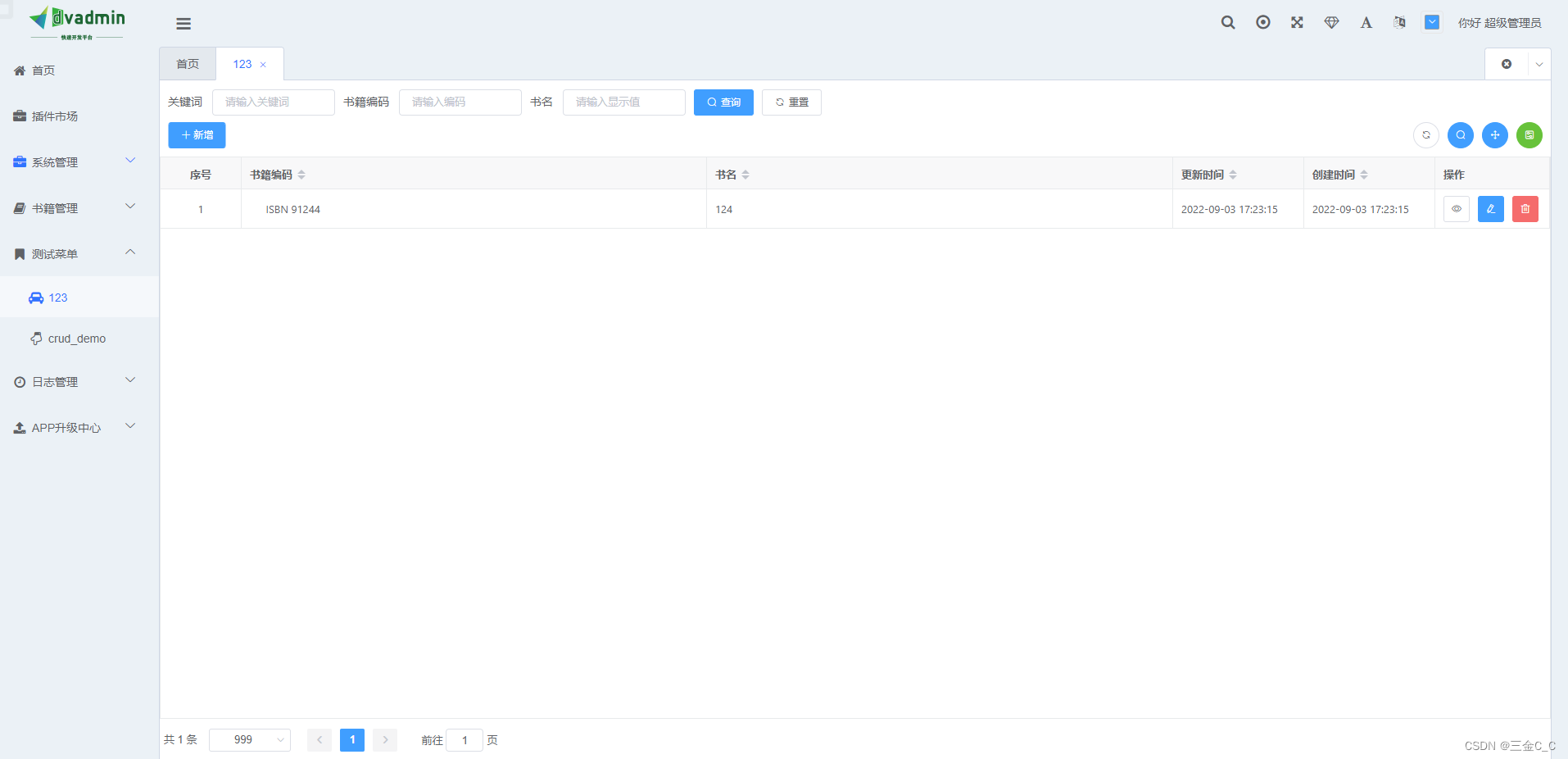Sort by 更新时间 column

(x=1233, y=175)
